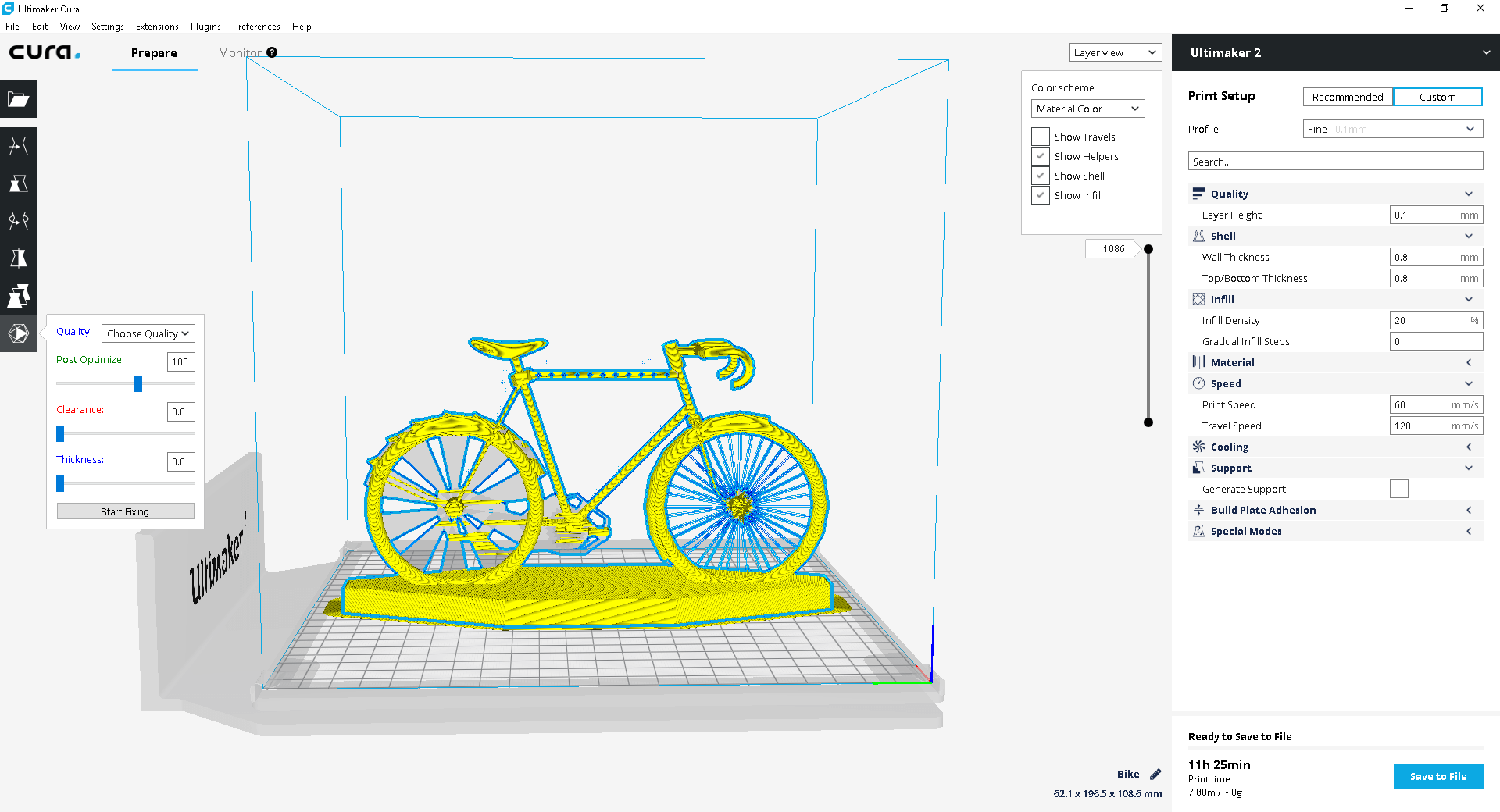This screenshot has height=812, width=1500.
Task: Click the Save to File button
Action: [x=1438, y=776]
